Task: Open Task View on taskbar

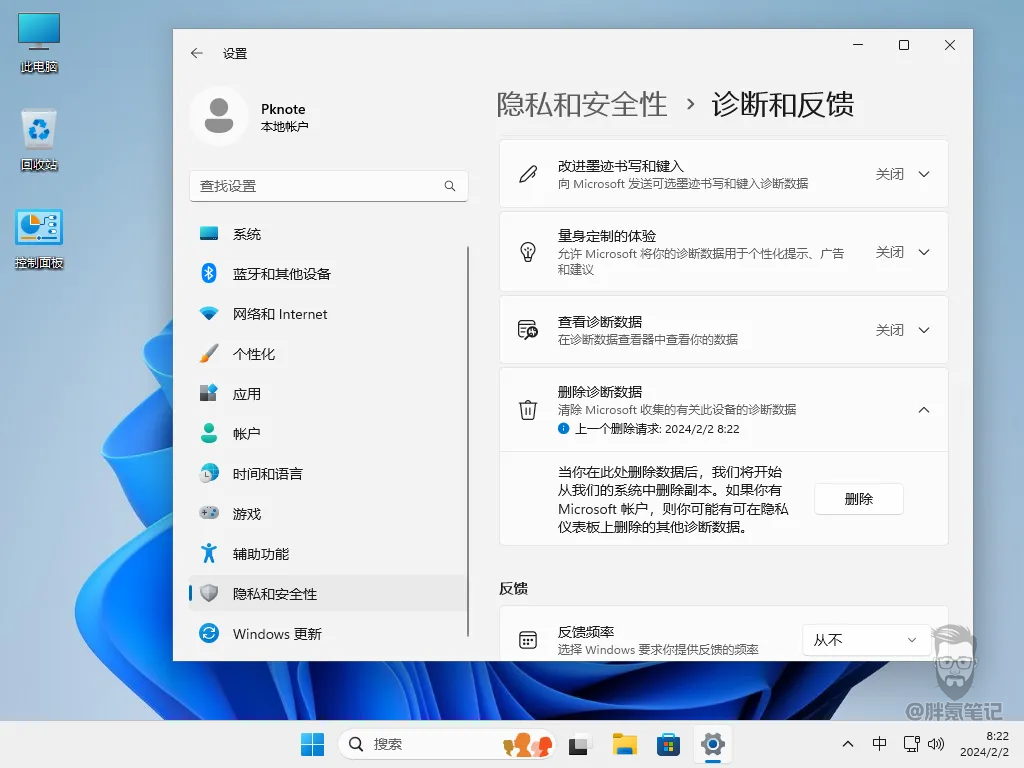Action: coord(579,744)
